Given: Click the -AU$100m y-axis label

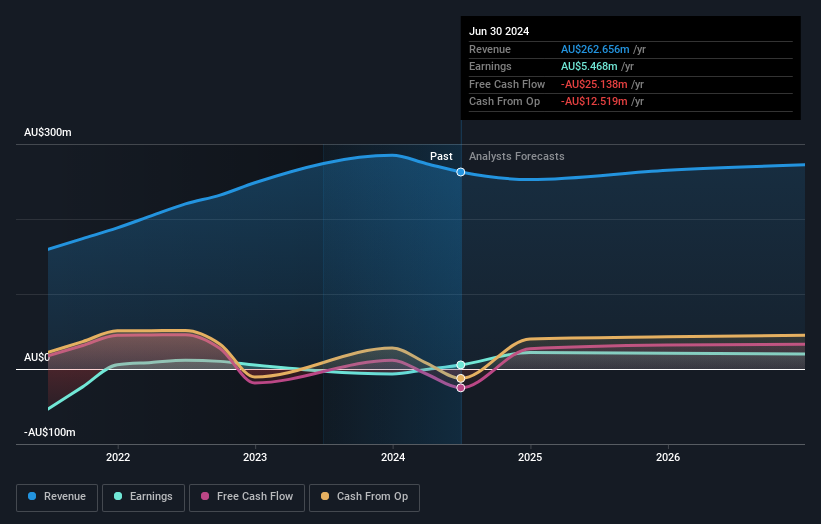Looking at the screenshot, I should point(50,432).
